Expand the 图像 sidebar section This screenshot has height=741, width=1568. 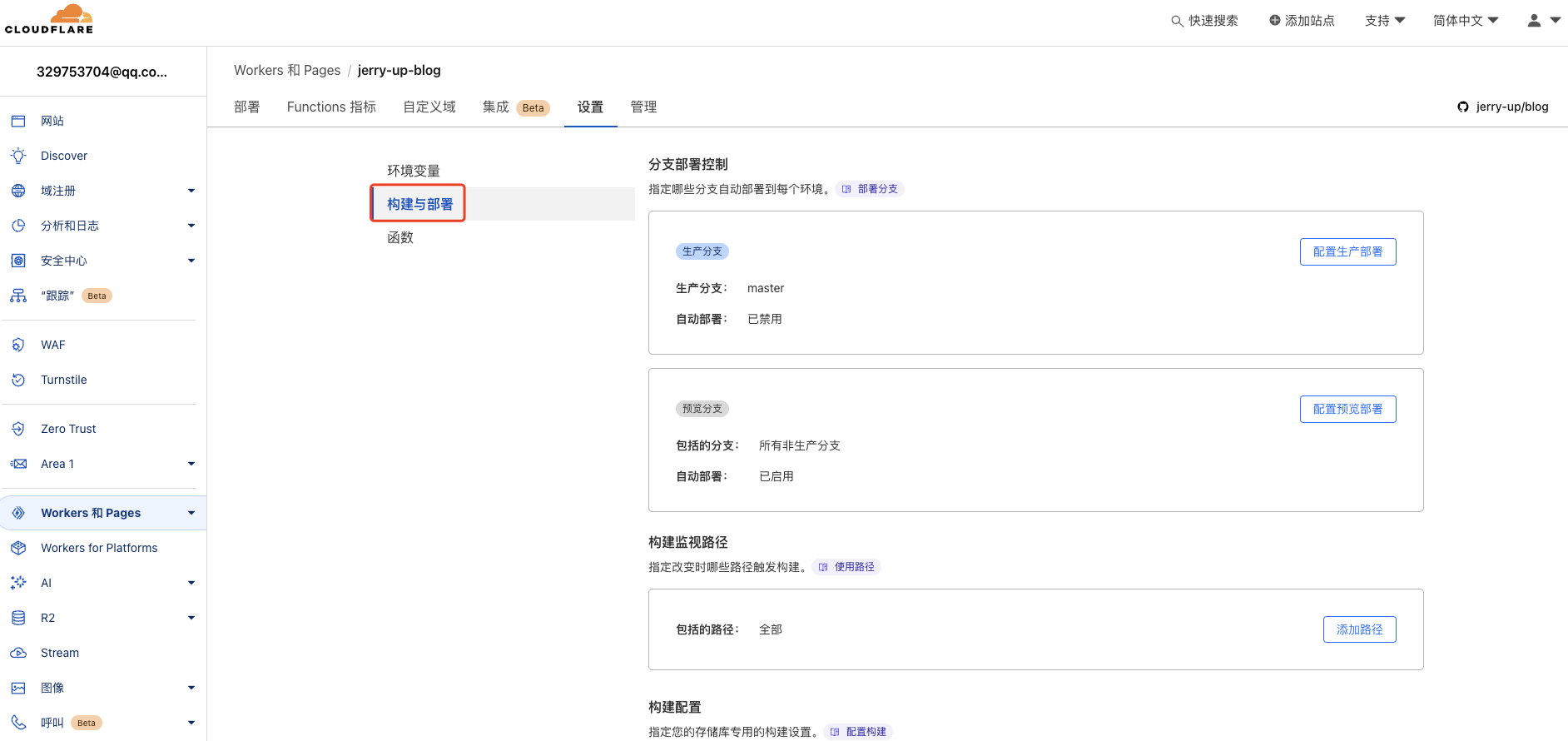191,688
